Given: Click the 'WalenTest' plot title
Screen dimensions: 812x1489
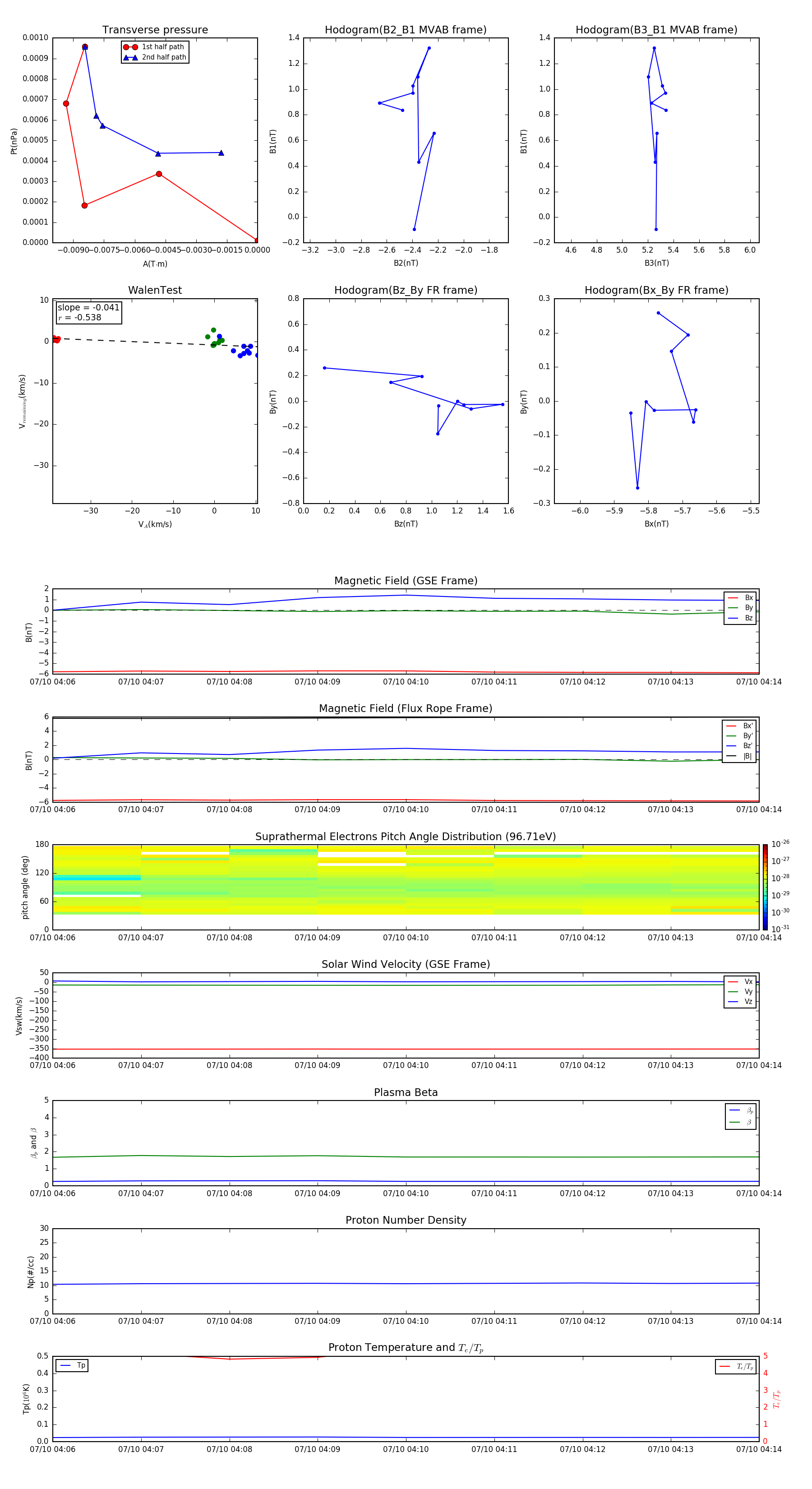Looking at the screenshot, I should coord(155,290).
